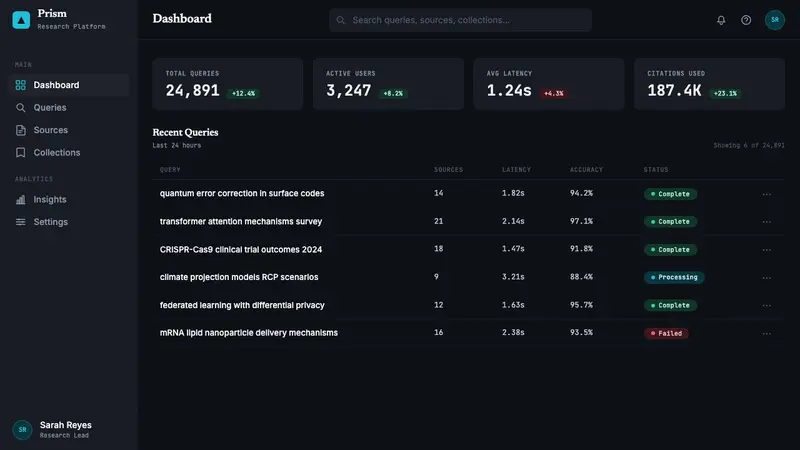This screenshot has width=800, height=450.
Task: Click the +23.1% citations badge
Action: tap(725, 93)
